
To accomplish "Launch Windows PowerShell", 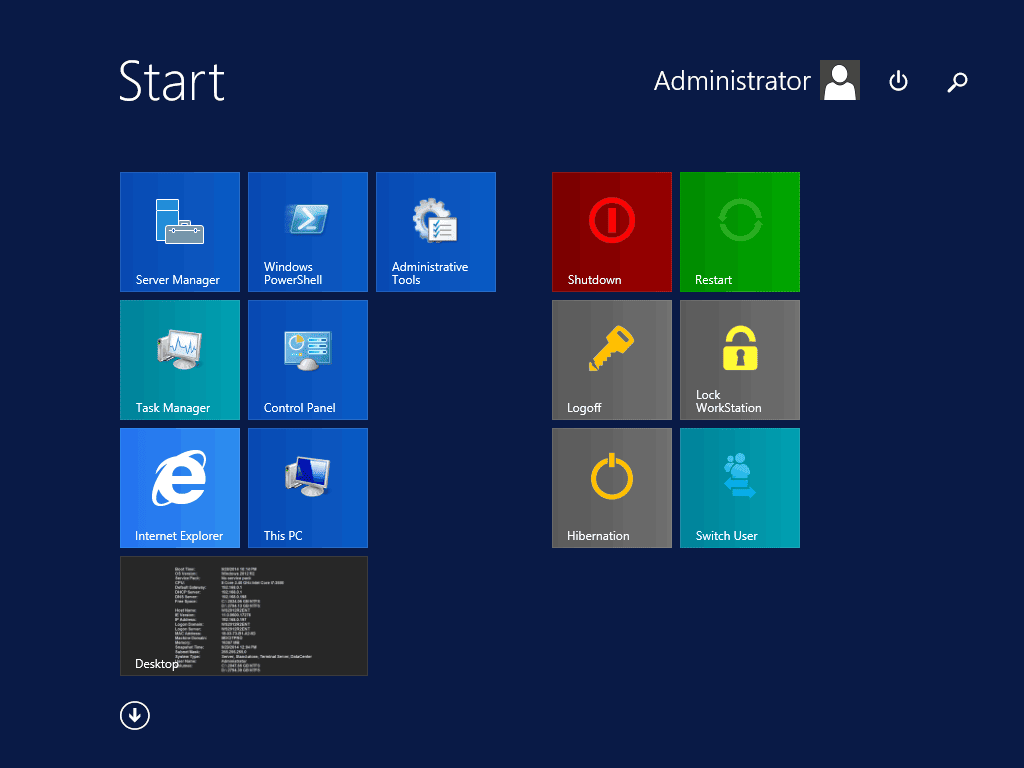I will pos(307,232).
